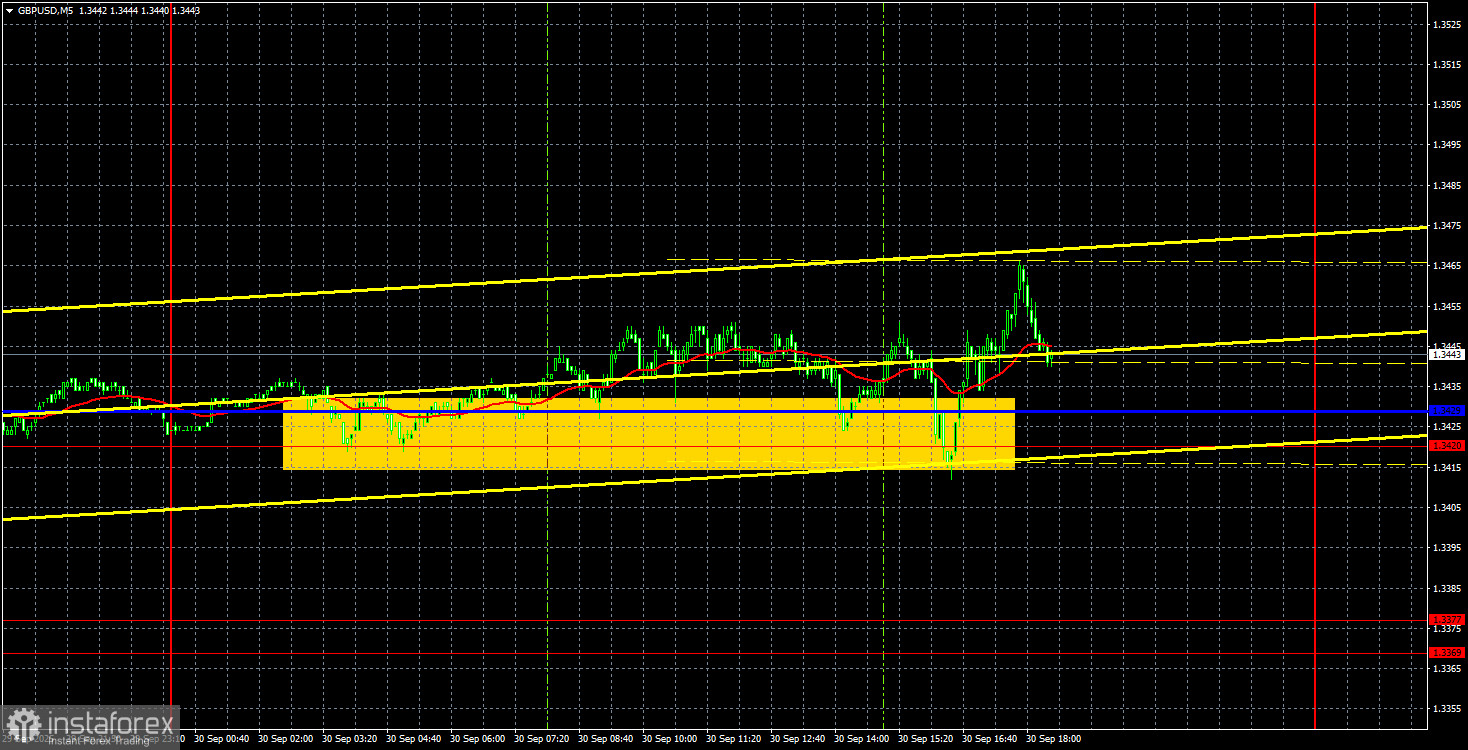Click the 30 Sep 07:20 time label
This screenshot has width=1468, height=750.
(x=544, y=739)
